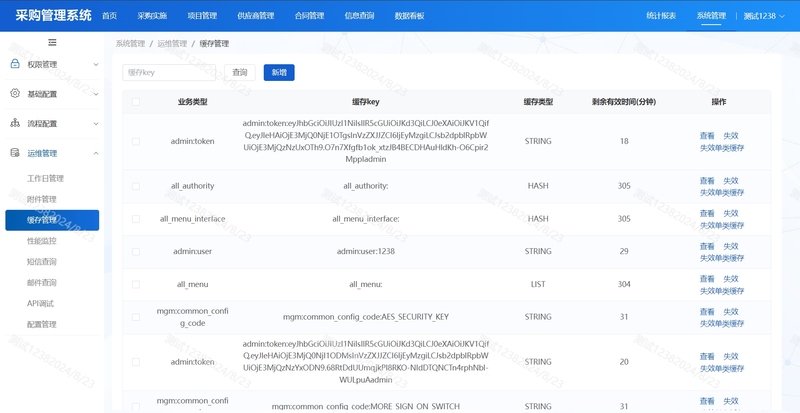
Task: Open 工作日管理 in the sidebar
Action: [45, 179]
